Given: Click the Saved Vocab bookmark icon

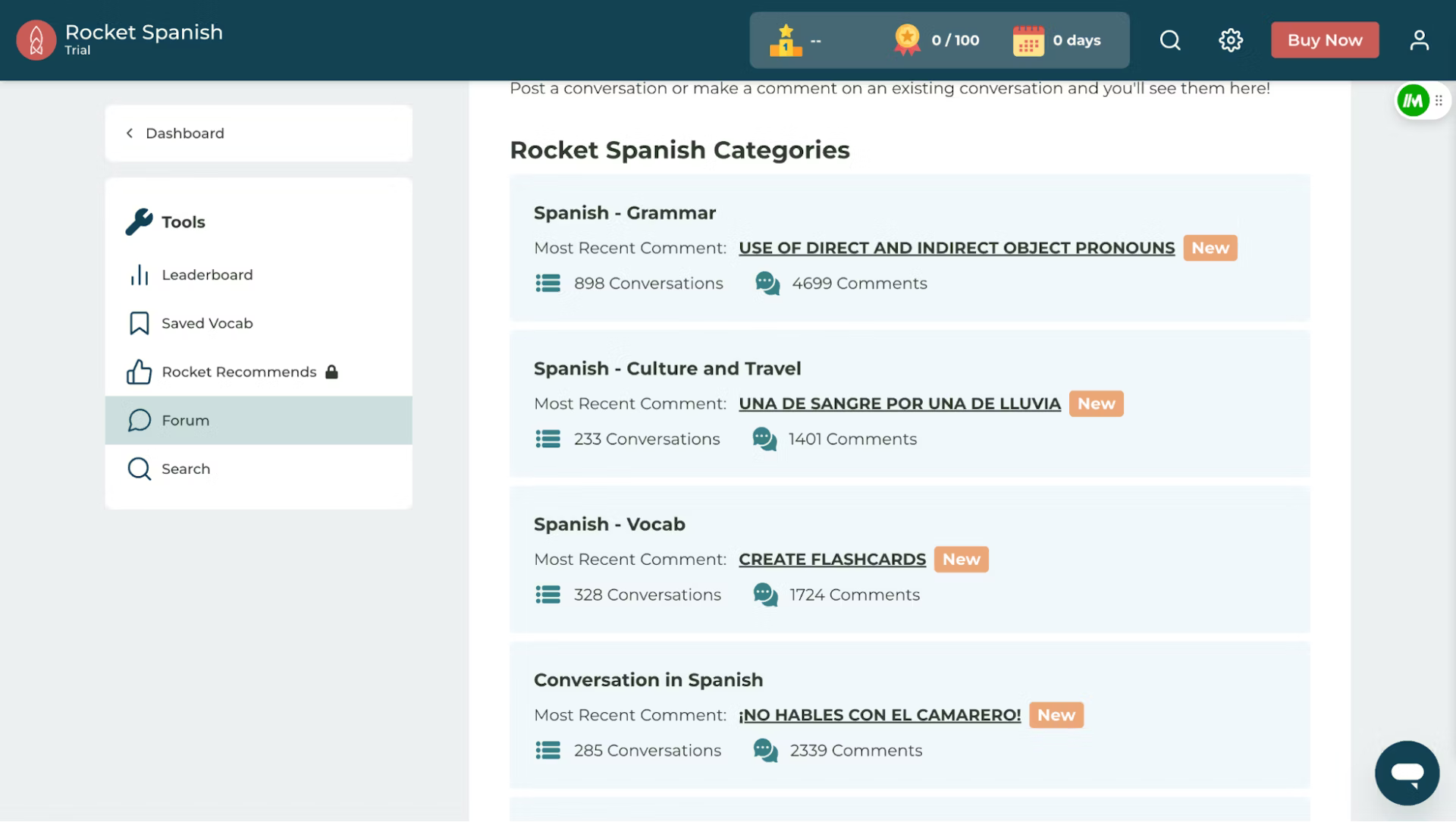Looking at the screenshot, I should (x=139, y=323).
